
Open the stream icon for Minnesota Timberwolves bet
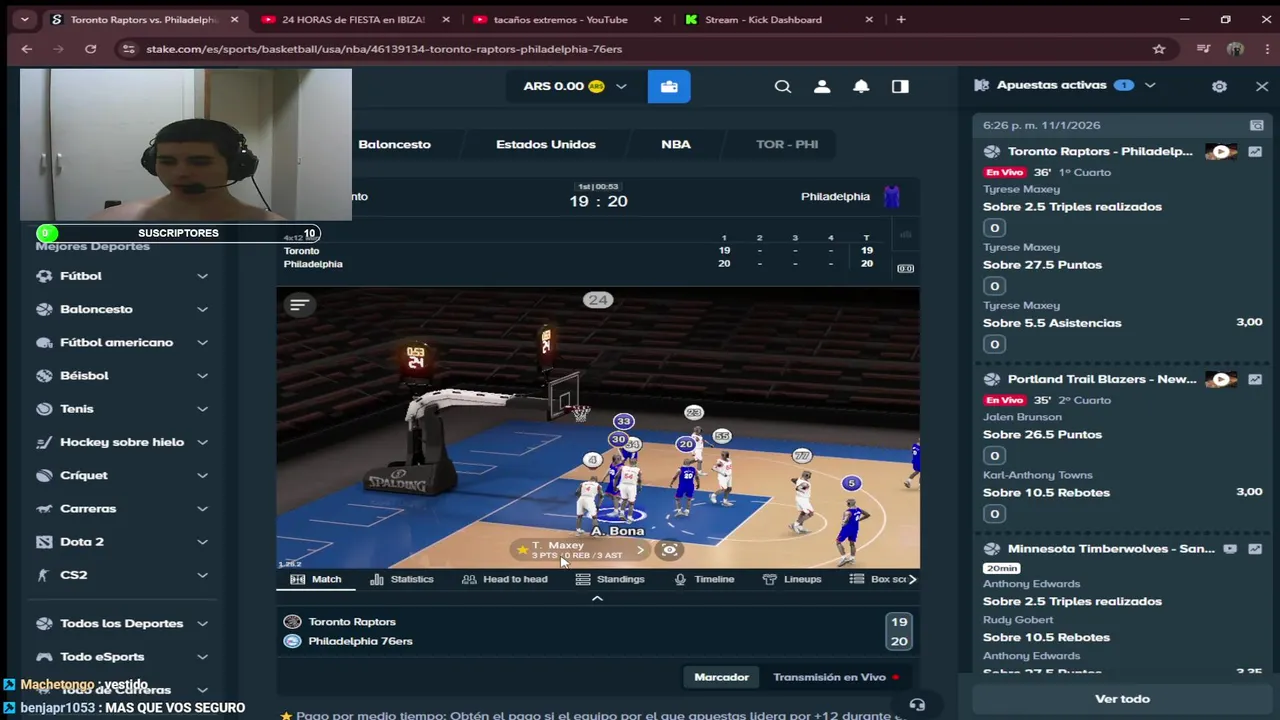point(1230,549)
